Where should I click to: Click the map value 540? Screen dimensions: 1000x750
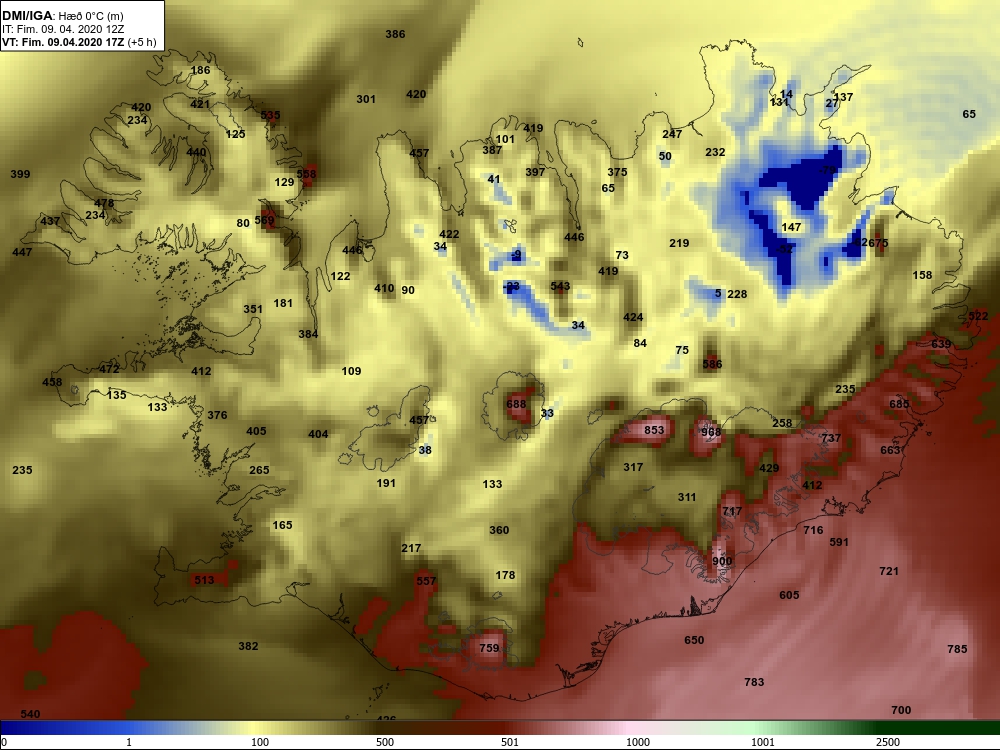(31, 714)
